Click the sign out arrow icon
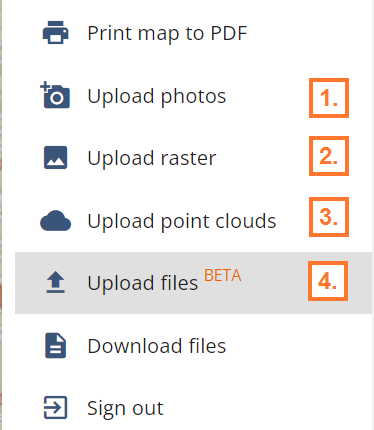 [55, 407]
